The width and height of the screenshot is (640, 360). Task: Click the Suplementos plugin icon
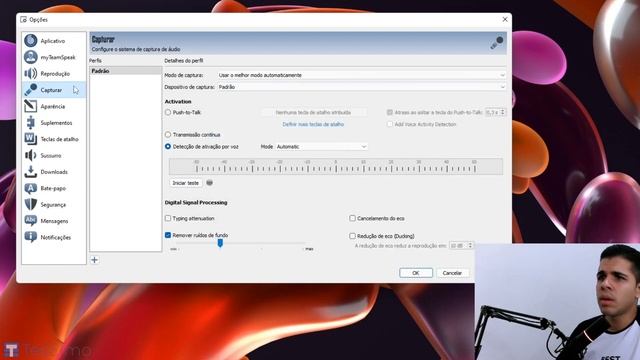[31, 122]
